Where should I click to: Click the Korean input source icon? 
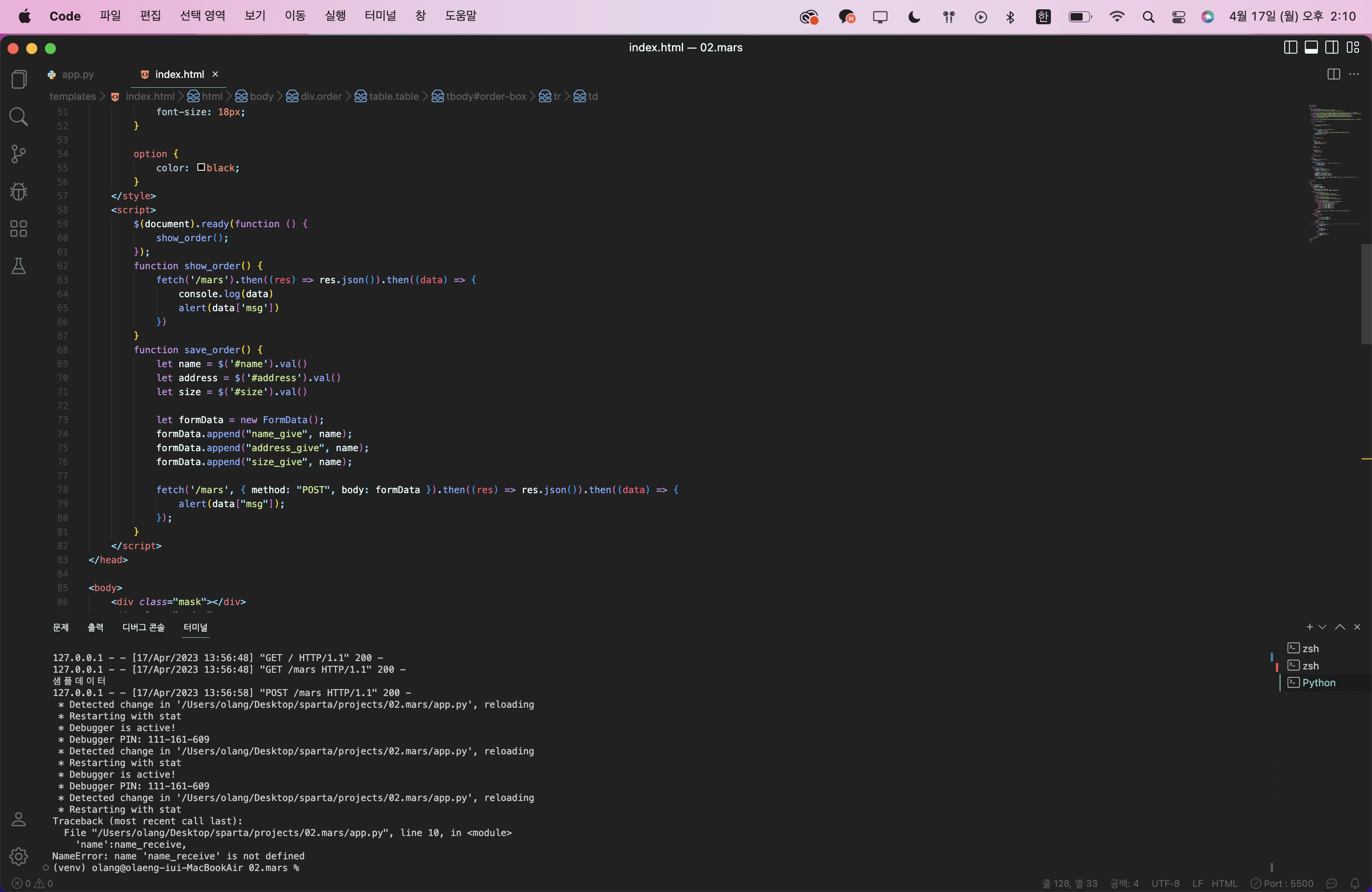point(1043,17)
